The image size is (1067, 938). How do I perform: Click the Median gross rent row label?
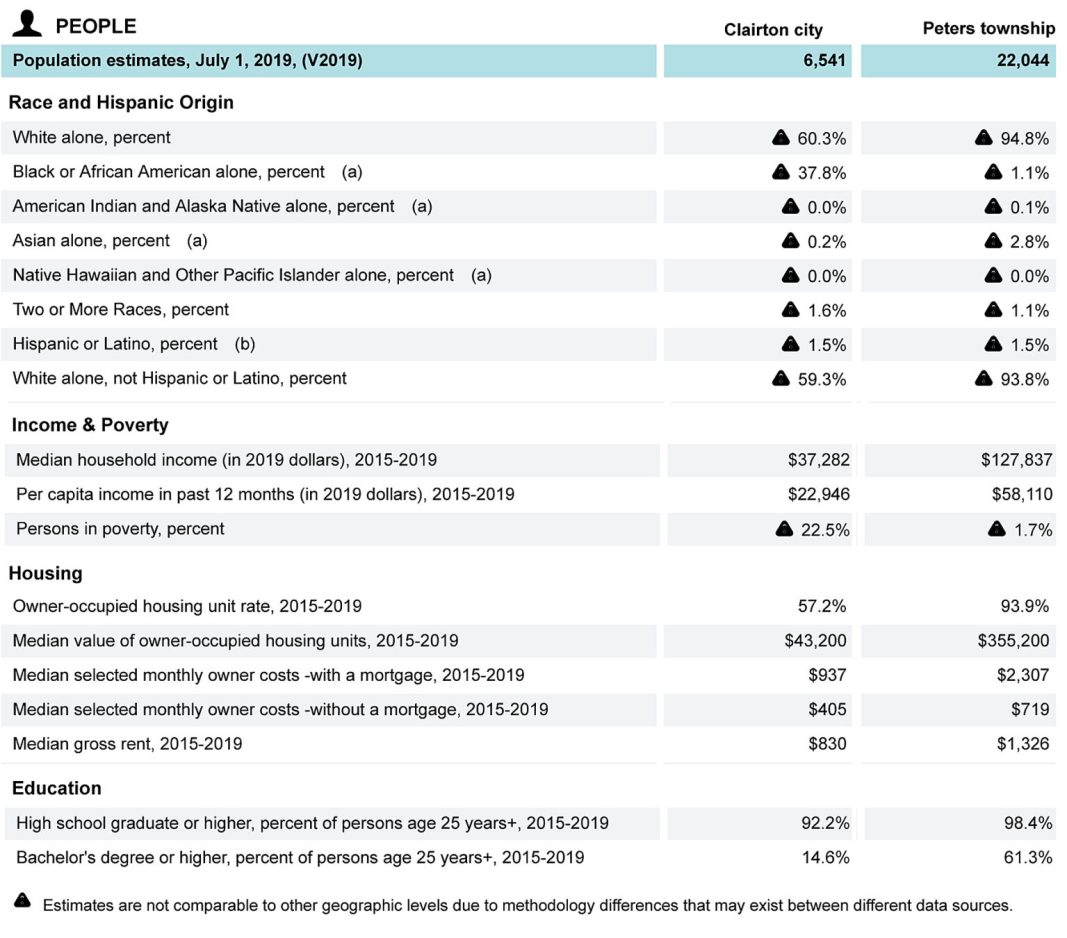point(127,743)
